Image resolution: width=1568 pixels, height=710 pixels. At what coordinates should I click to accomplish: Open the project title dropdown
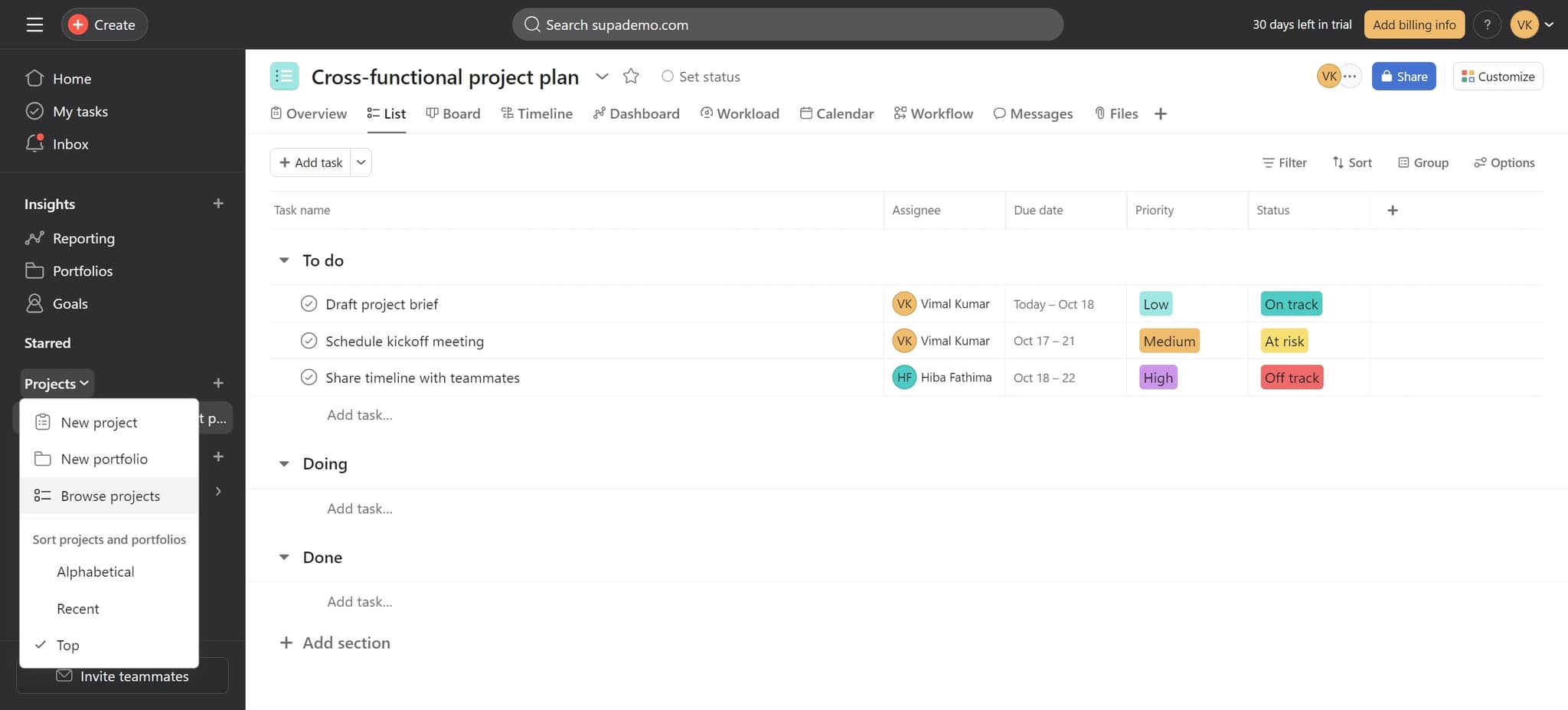[602, 77]
